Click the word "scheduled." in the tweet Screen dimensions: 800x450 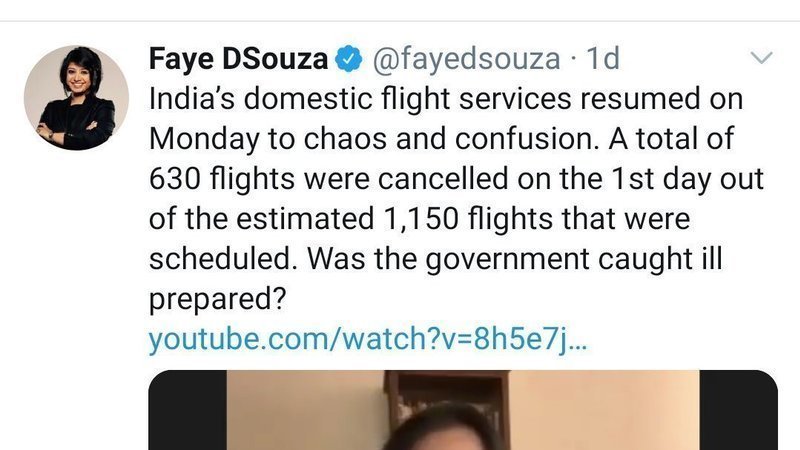223,258
